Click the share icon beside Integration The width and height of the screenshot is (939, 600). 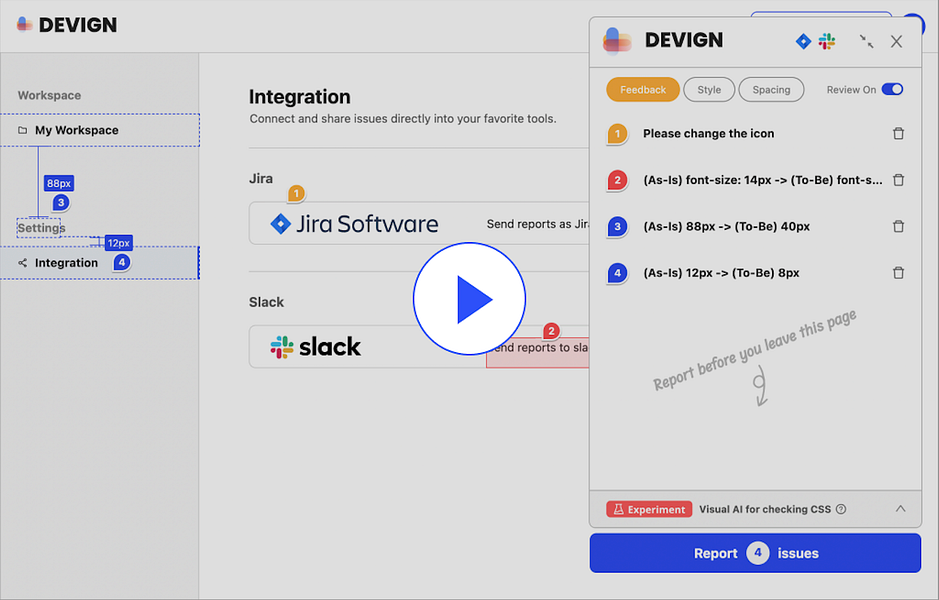(22, 263)
